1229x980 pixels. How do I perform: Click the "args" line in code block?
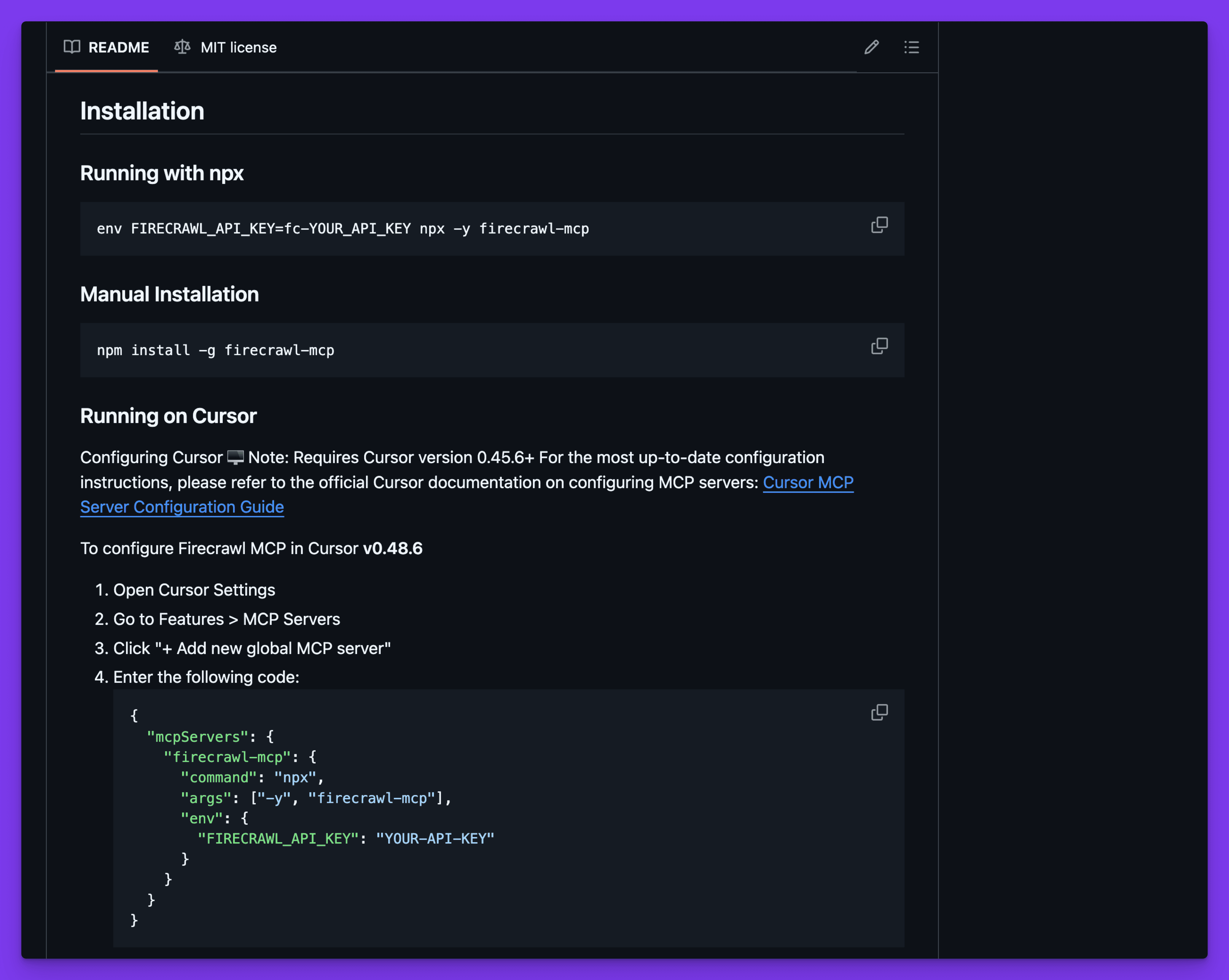pyautogui.click(x=316, y=798)
